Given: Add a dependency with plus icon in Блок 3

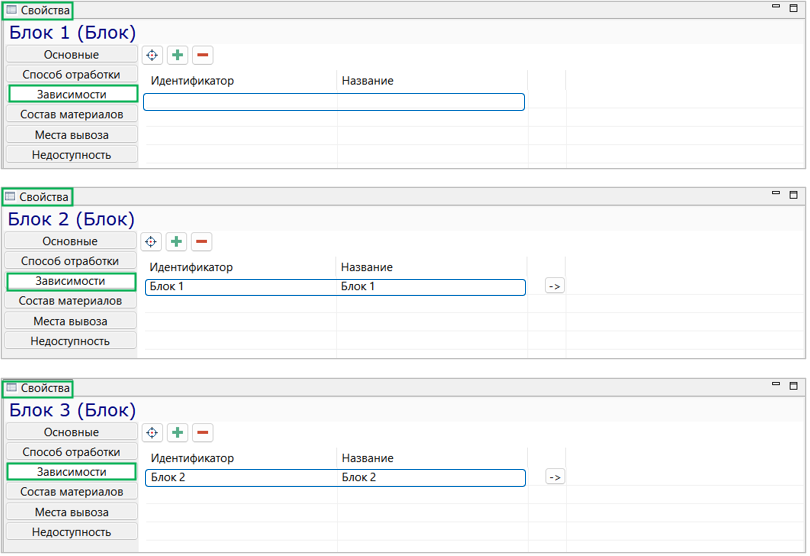Looking at the screenshot, I should pos(177,433).
